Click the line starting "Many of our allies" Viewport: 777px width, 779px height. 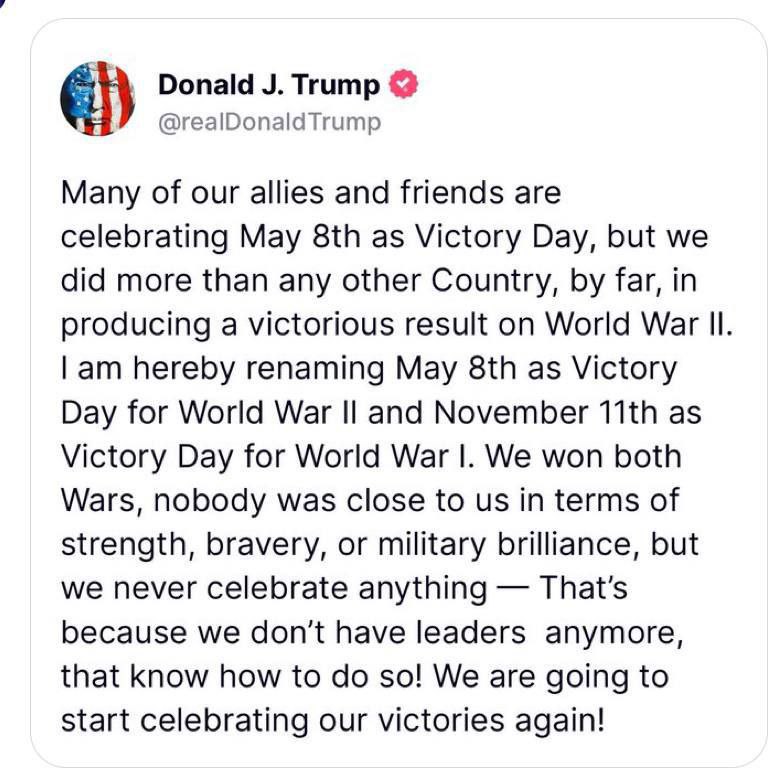(311, 193)
